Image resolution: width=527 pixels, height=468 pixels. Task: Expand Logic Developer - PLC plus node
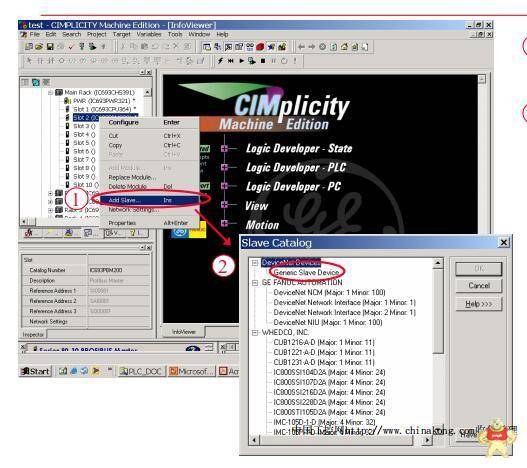tap(225, 167)
